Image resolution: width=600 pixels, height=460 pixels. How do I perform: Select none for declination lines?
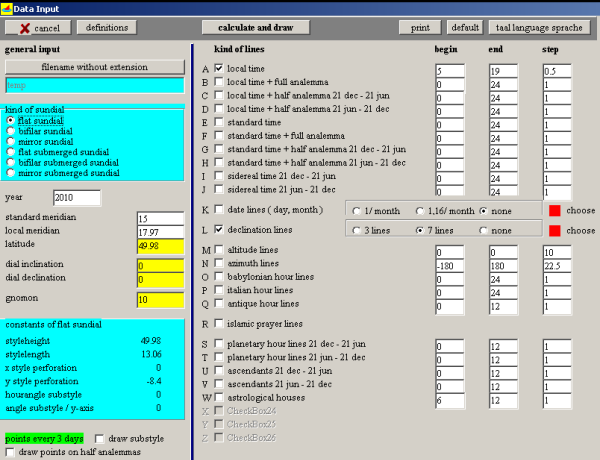(484, 230)
